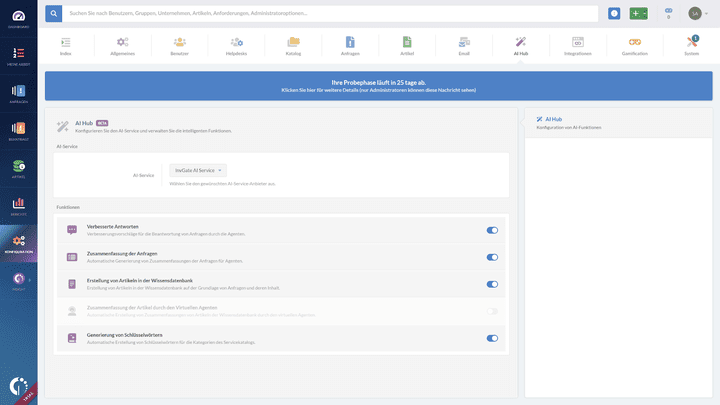
Task: Select Konfiguration in the sidebar
Action: [18, 243]
